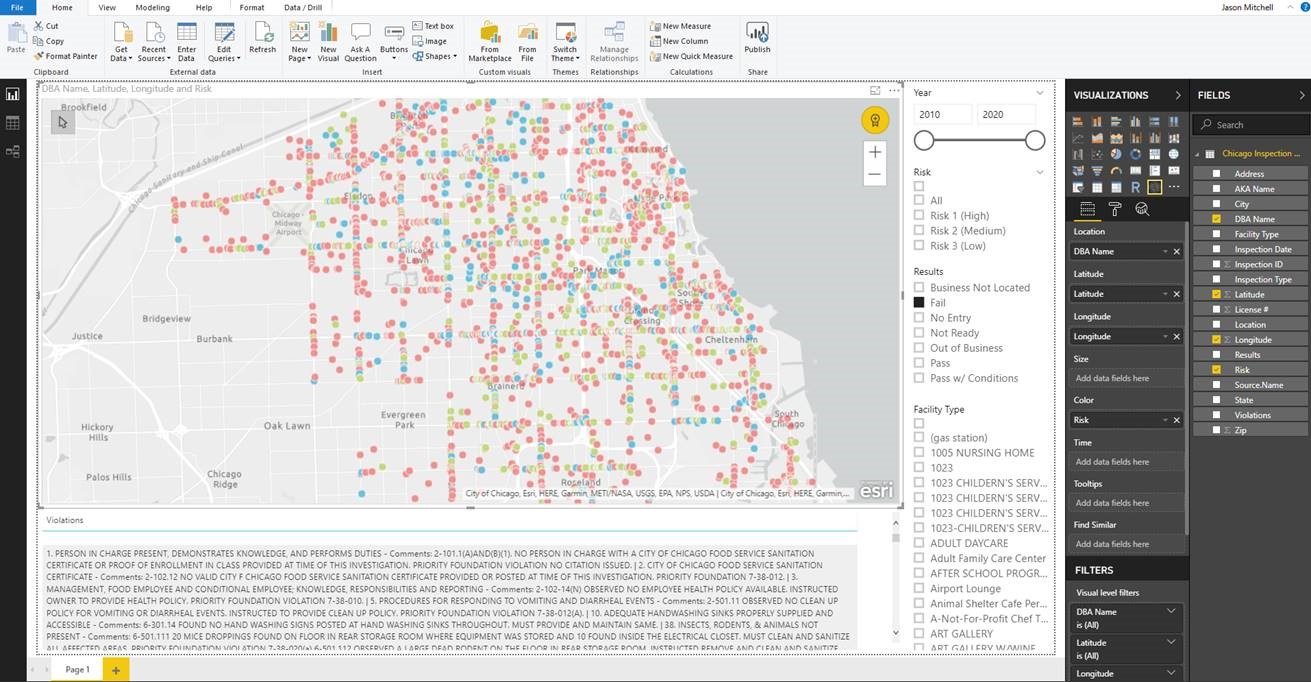Open Format roller tab in Visualizations
Viewport: 1311px width, 682px height.
(1115, 209)
